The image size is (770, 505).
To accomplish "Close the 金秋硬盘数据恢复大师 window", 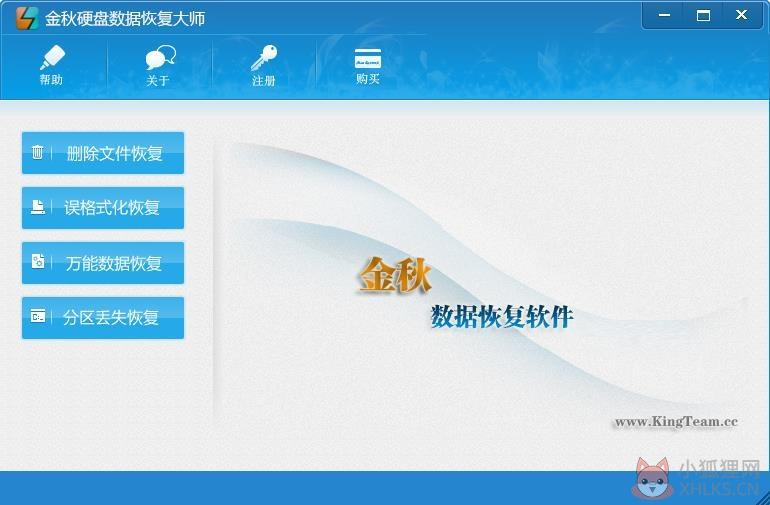I will click(742, 15).
